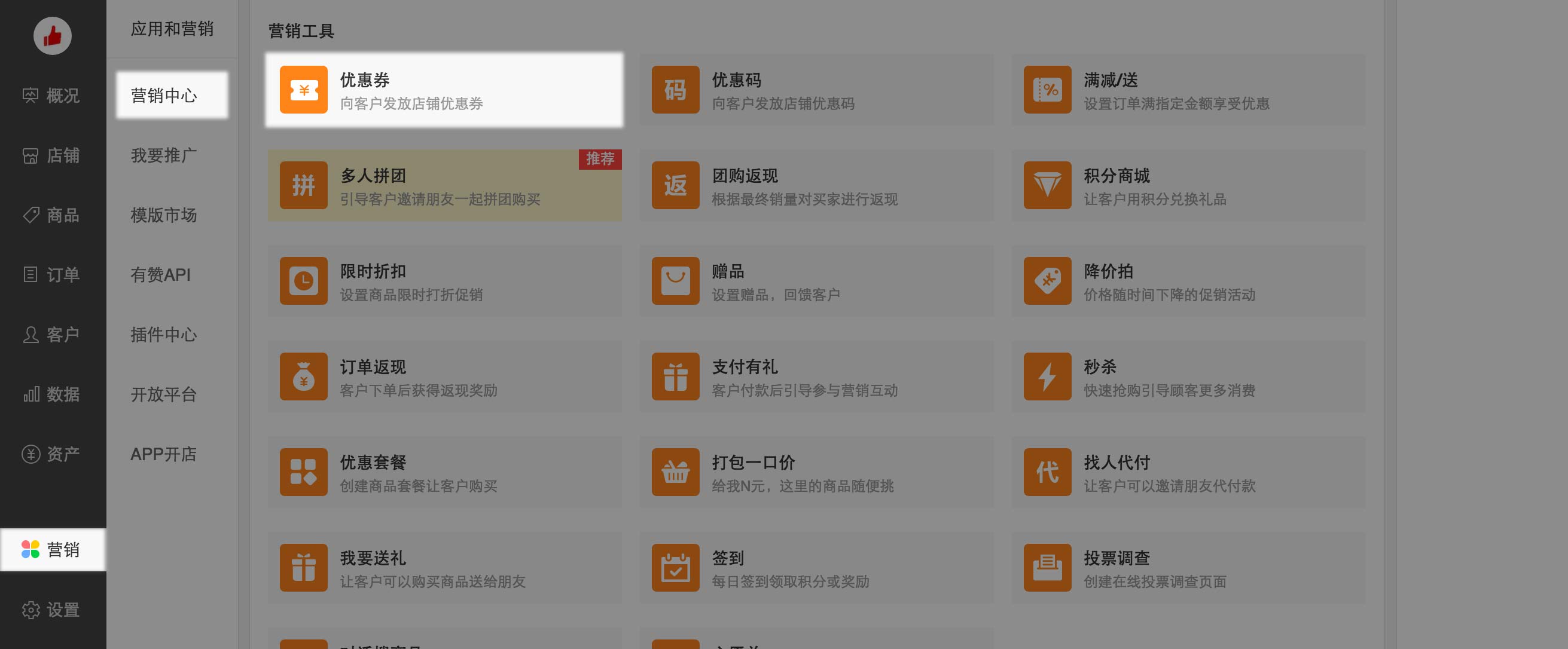Click the 客户 person icon
1568x649 pixels.
(30, 335)
